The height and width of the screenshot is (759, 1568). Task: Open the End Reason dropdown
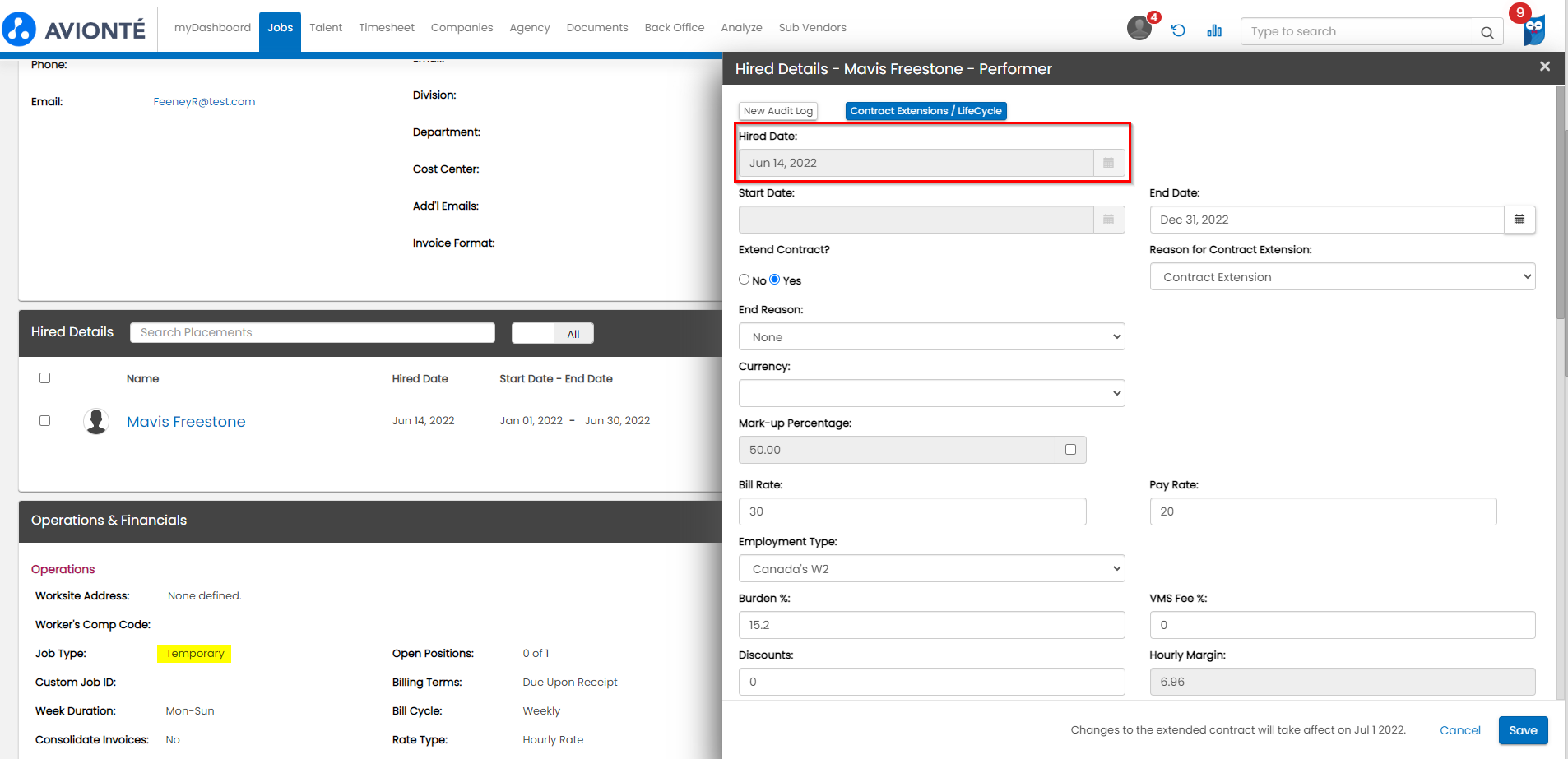point(931,337)
